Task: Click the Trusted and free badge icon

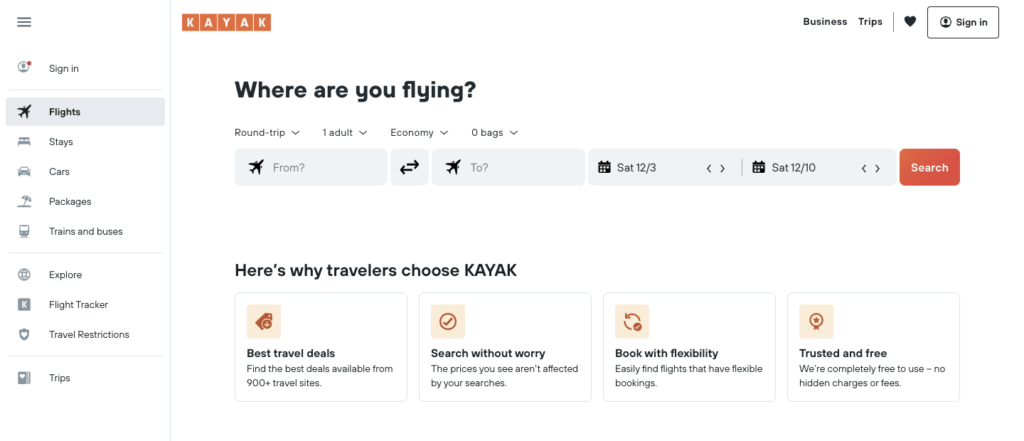Action: (x=816, y=321)
